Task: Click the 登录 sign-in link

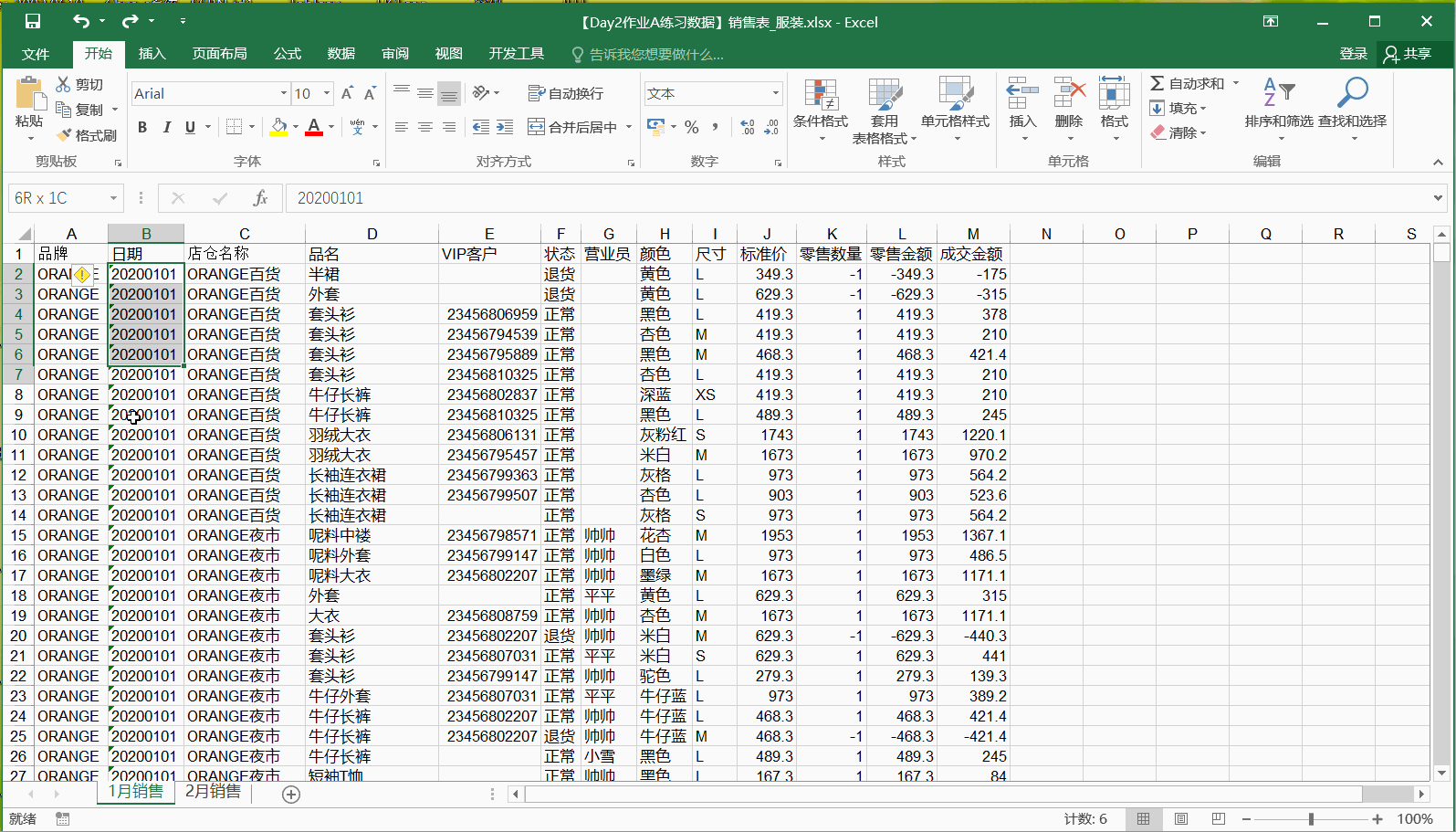Action: [x=1353, y=54]
